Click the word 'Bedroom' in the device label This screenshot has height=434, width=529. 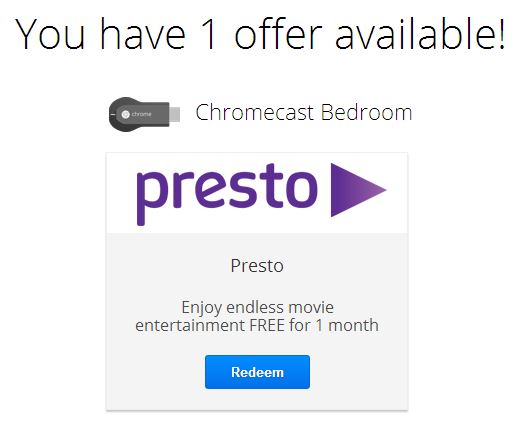(366, 112)
